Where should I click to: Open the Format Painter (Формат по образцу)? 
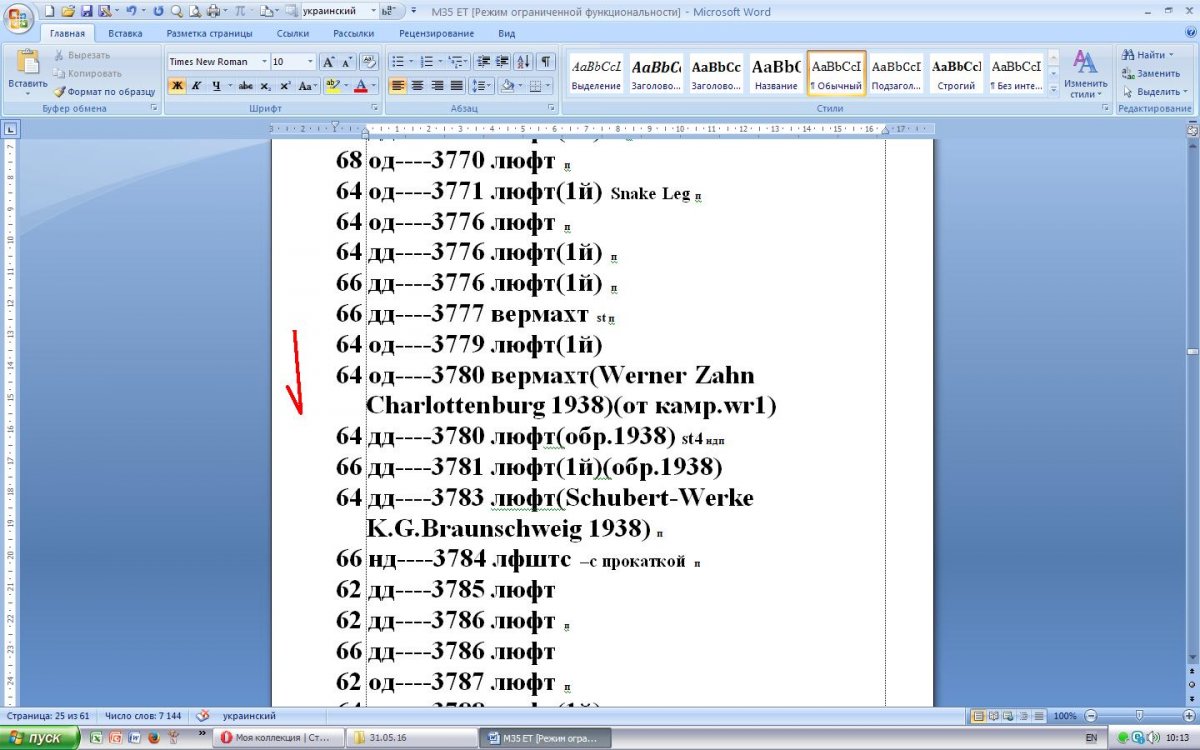point(103,91)
